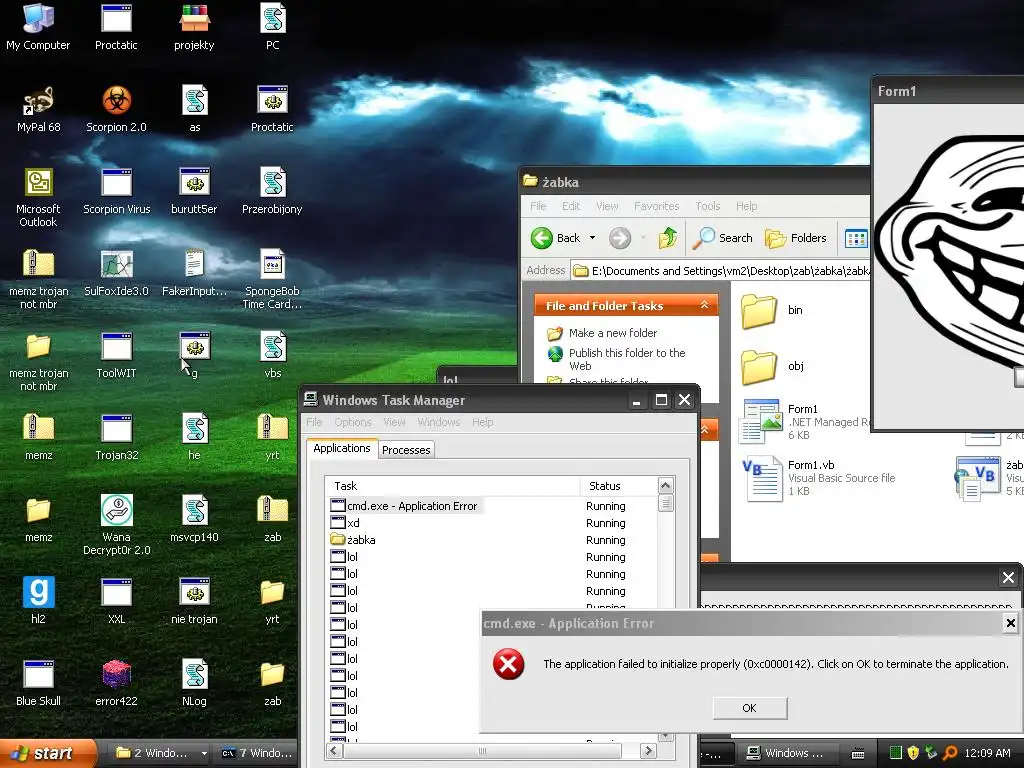Open Options menu in Task Manager
The height and width of the screenshot is (768, 1024).
[353, 422]
